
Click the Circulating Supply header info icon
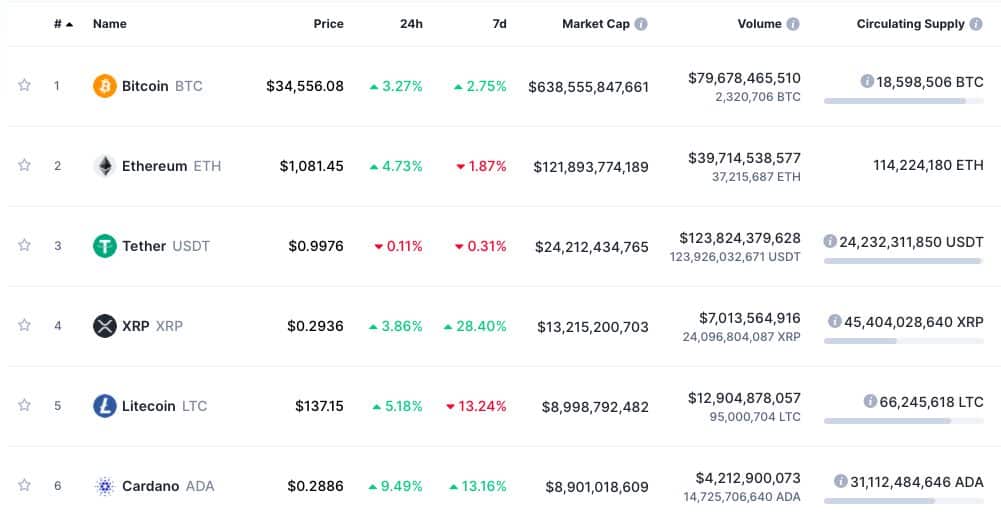[x=975, y=24]
